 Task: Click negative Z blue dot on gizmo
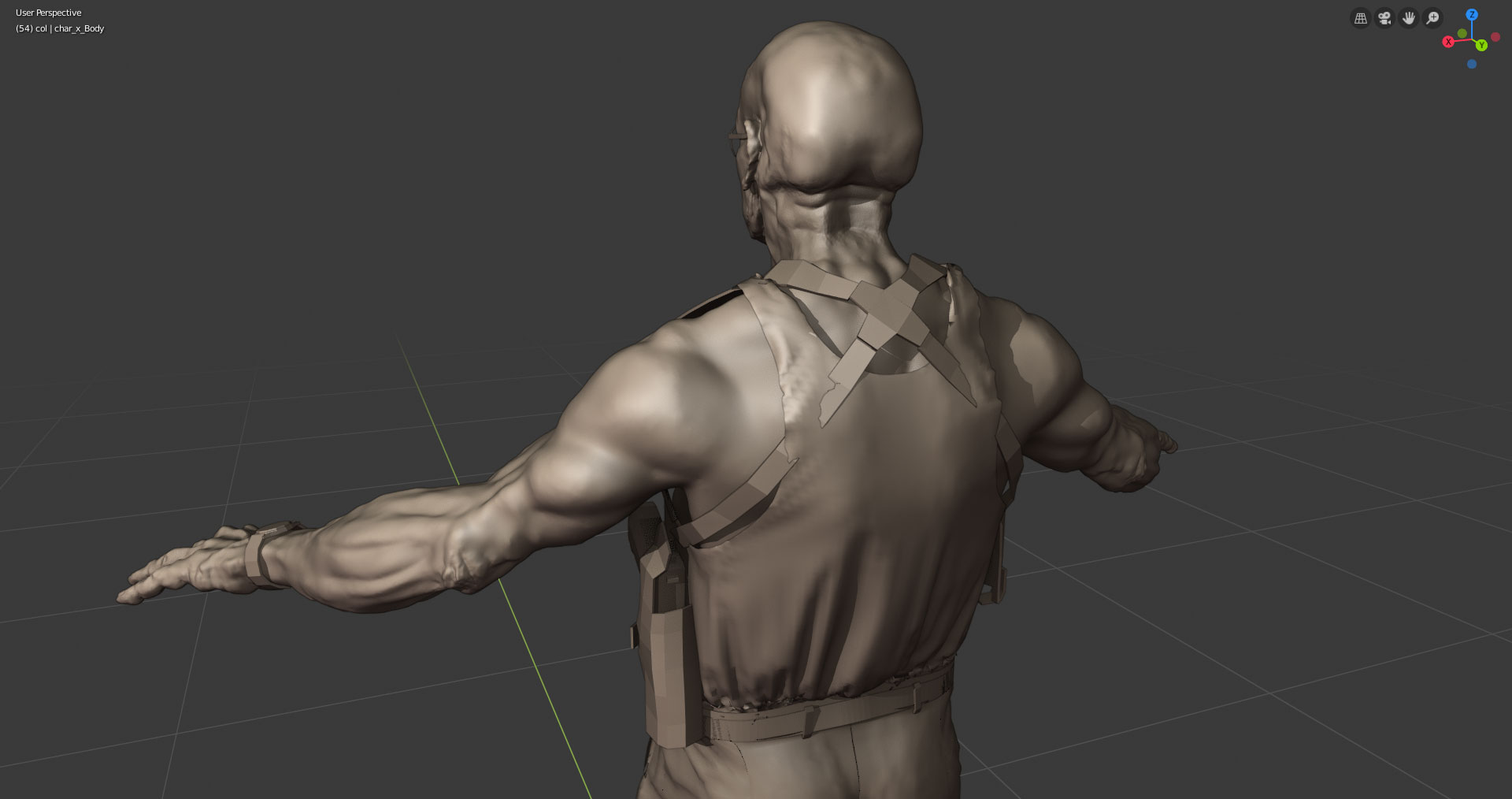1472,65
